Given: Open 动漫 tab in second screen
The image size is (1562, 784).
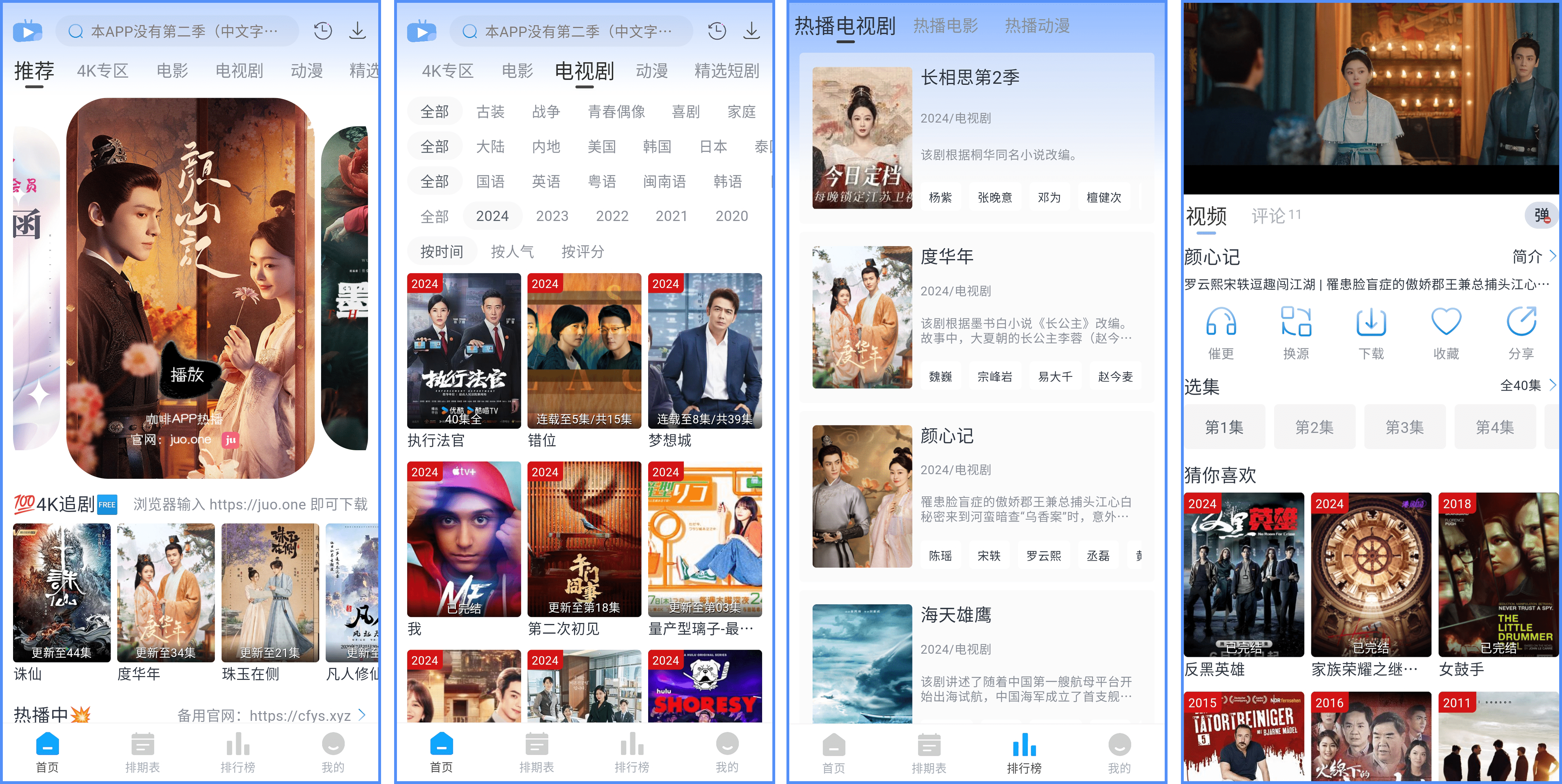Looking at the screenshot, I should point(652,71).
